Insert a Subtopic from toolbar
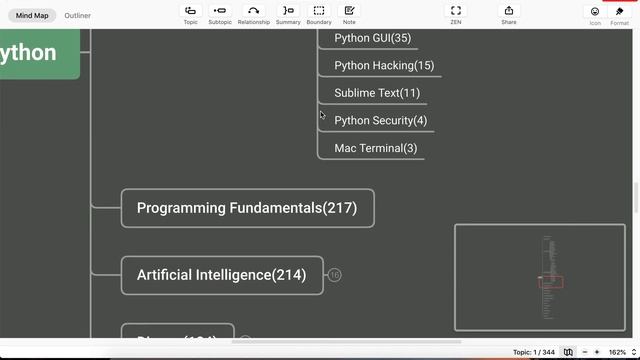Image resolution: width=640 pixels, height=360 pixels. point(220,15)
